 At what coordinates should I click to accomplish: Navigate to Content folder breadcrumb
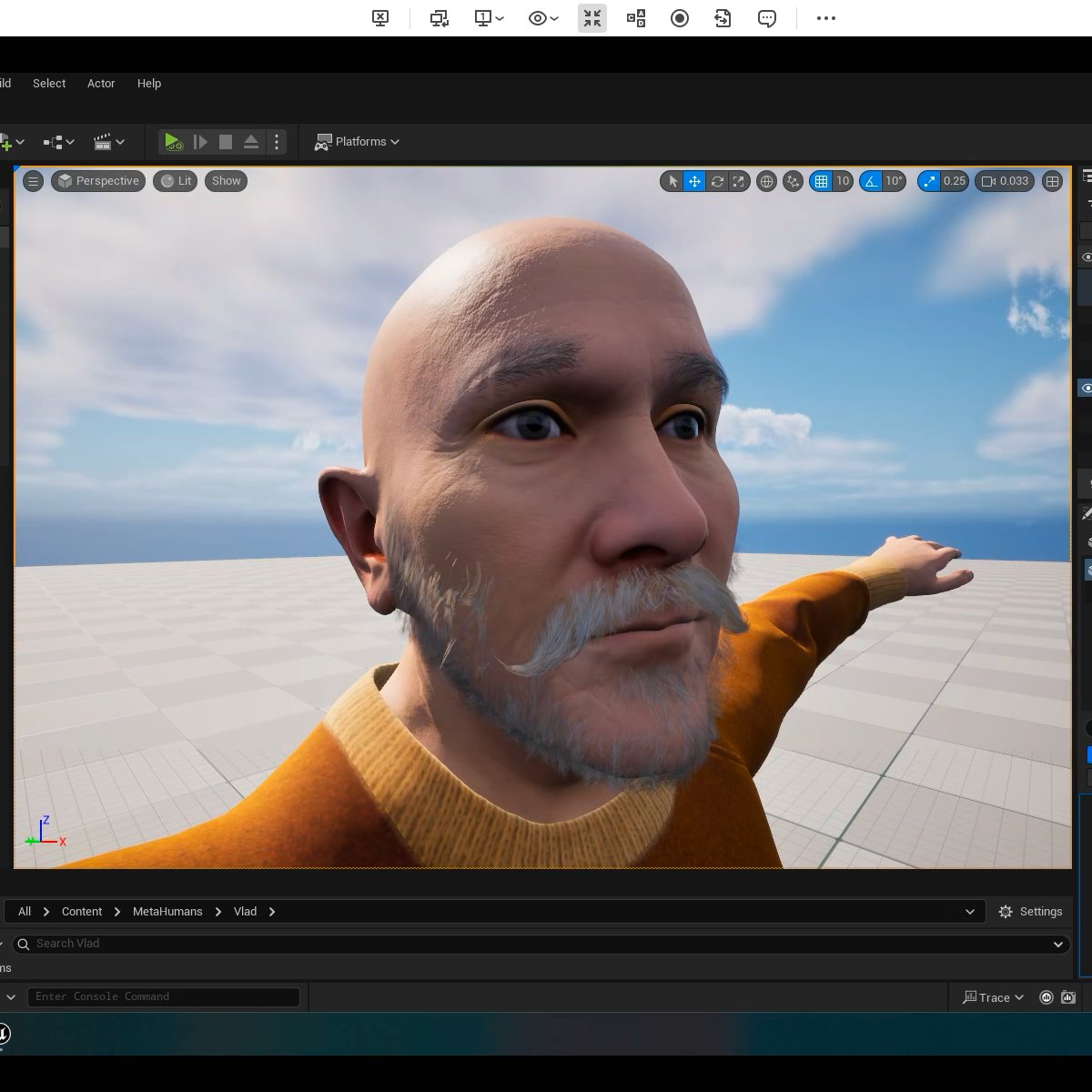click(x=82, y=912)
